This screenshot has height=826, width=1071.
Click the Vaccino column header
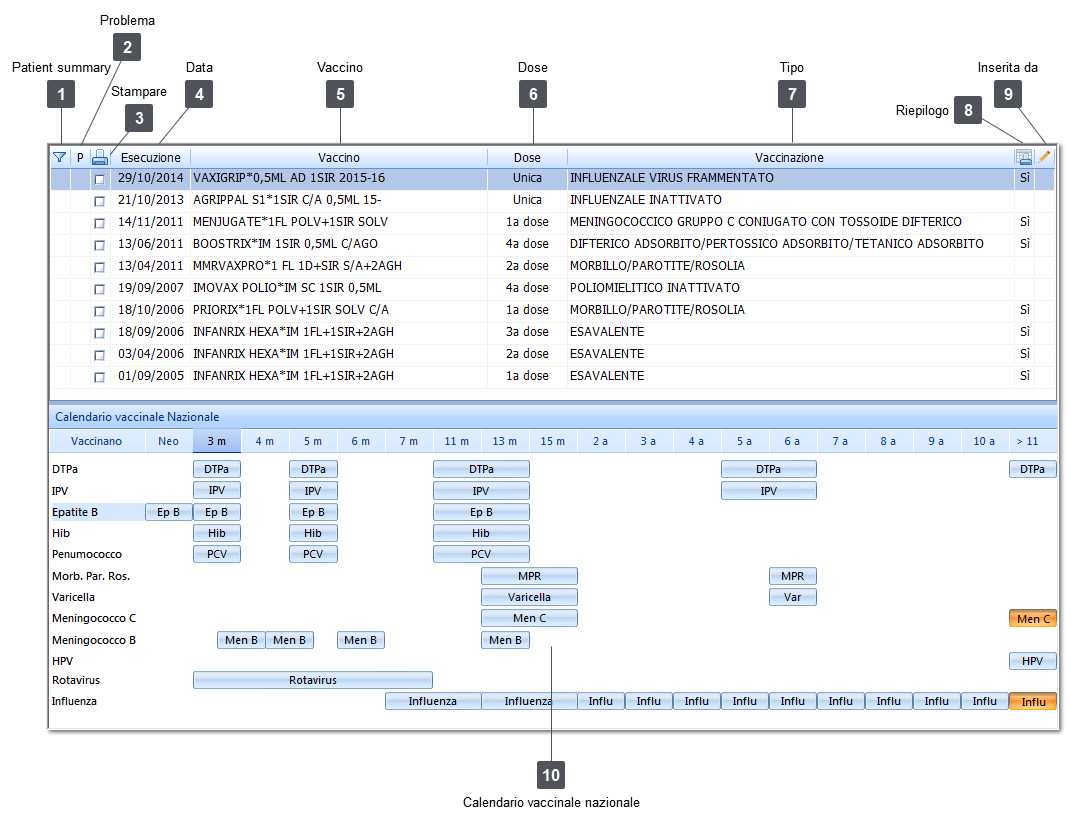[x=339, y=158]
